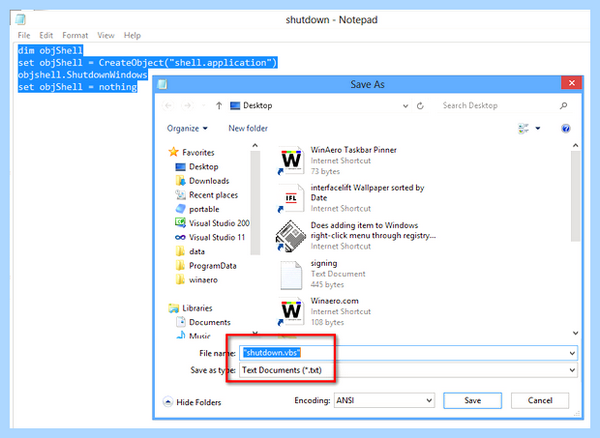Screen dimensions: 600x438
Task: Create a New folder
Action: click(x=248, y=129)
